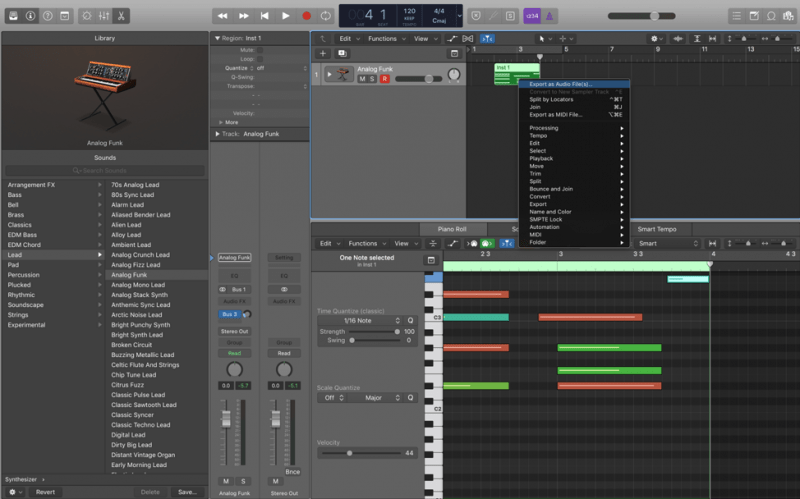Viewport: 800px width, 499px height.
Task: Toggle Smart Controls dial icon
Action: click(x=87, y=16)
